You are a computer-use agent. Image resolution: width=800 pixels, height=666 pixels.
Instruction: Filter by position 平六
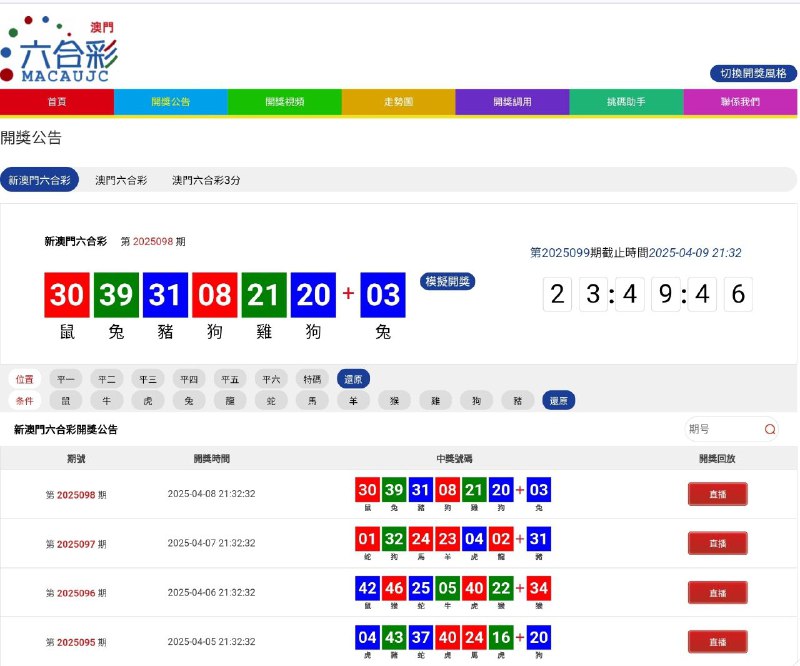[x=271, y=379]
